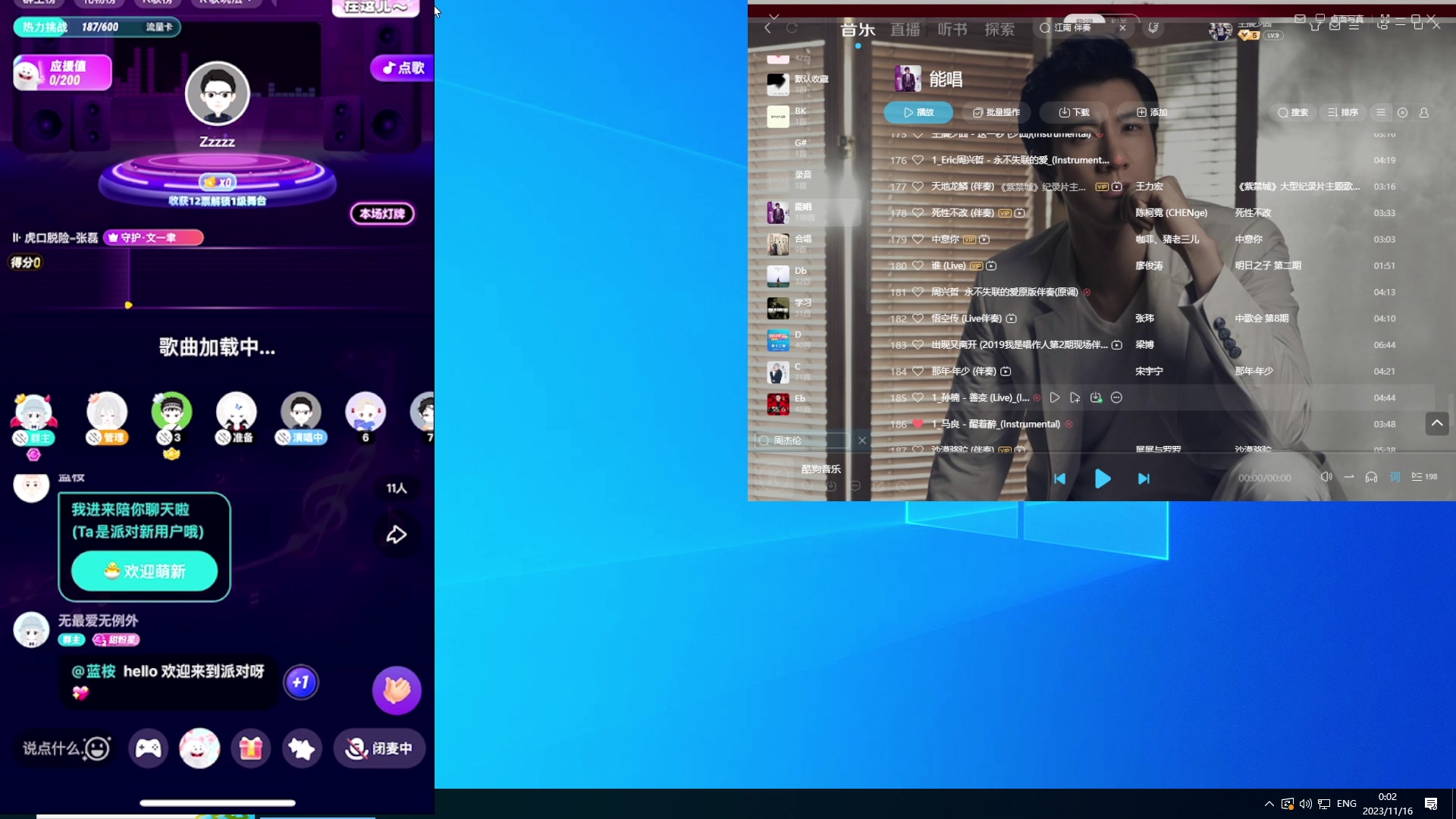Screen dimensions: 1456x819
Task: Play song 185 孙楠 善变 via row play icon
Action: [1055, 398]
